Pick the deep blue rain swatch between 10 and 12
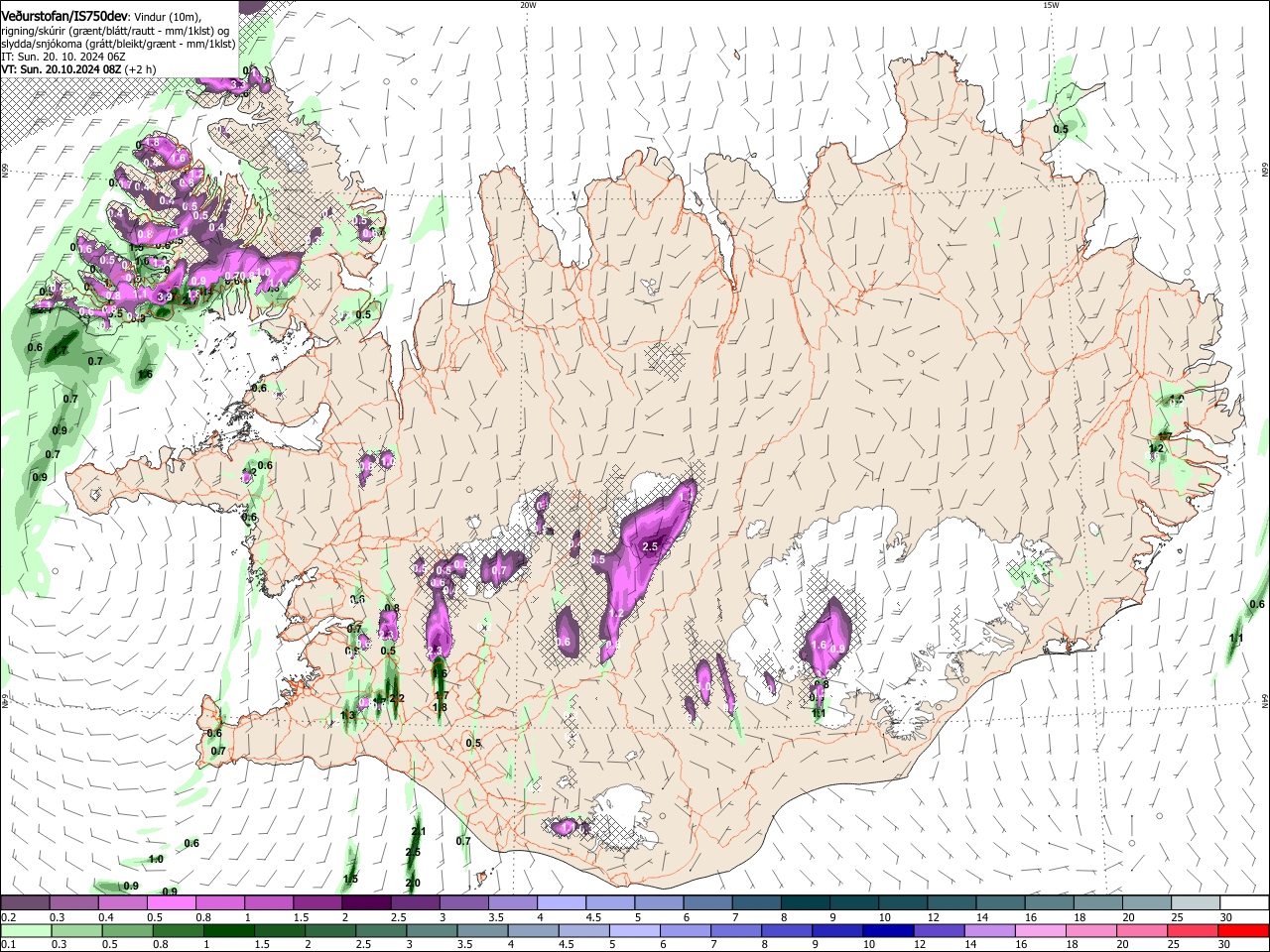1270x952 pixels. point(888,930)
